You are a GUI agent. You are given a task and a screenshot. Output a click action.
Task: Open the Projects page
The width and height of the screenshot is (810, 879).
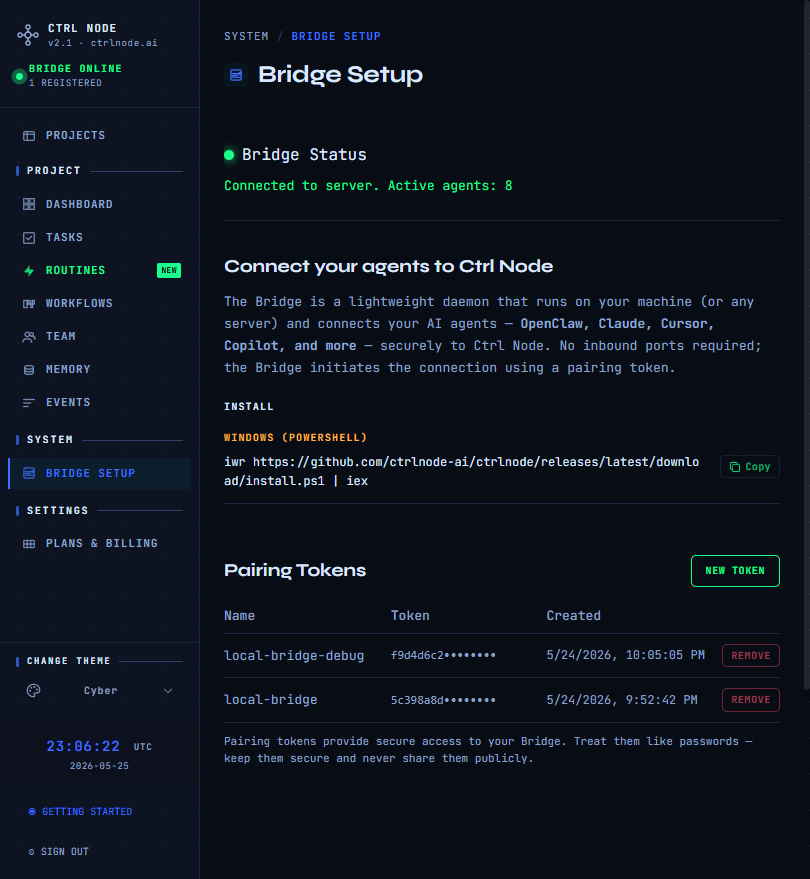click(x=100, y=136)
